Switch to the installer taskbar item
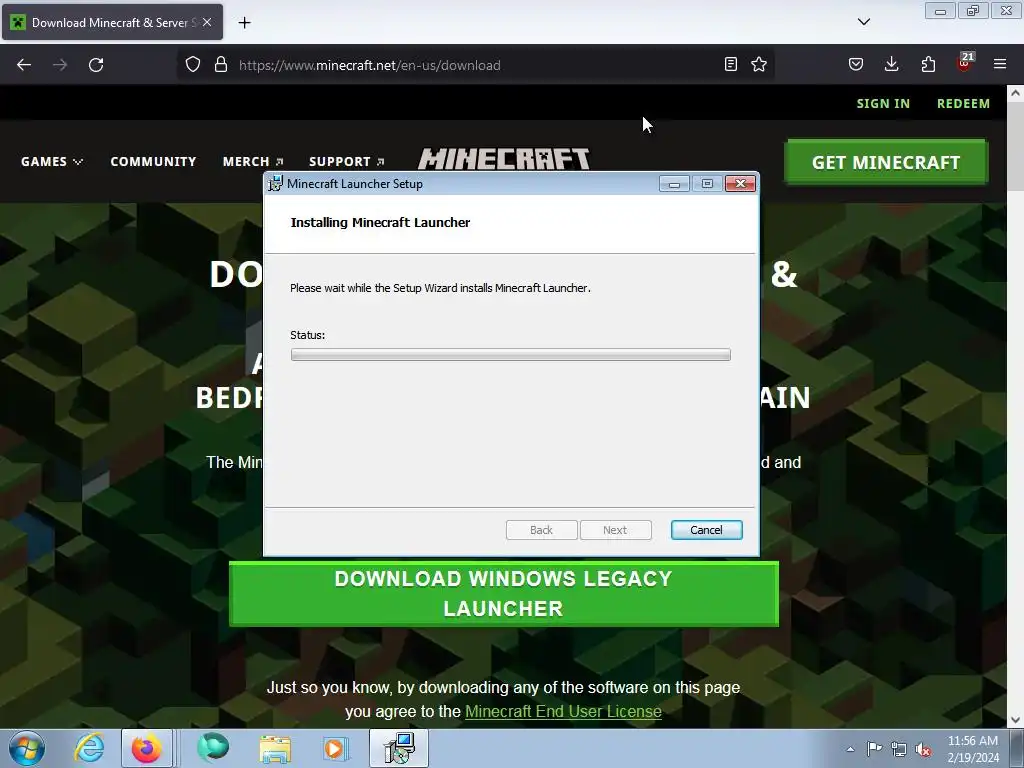Screen dimensions: 1024x768 tap(399, 748)
